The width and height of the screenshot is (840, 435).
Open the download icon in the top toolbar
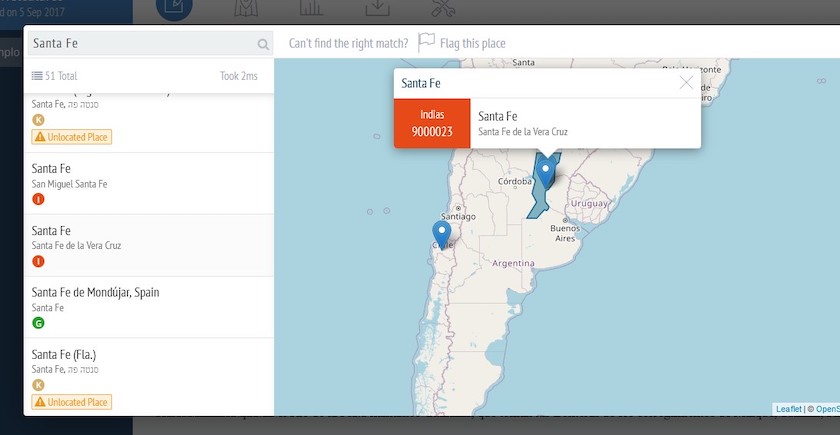(x=377, y=9)
